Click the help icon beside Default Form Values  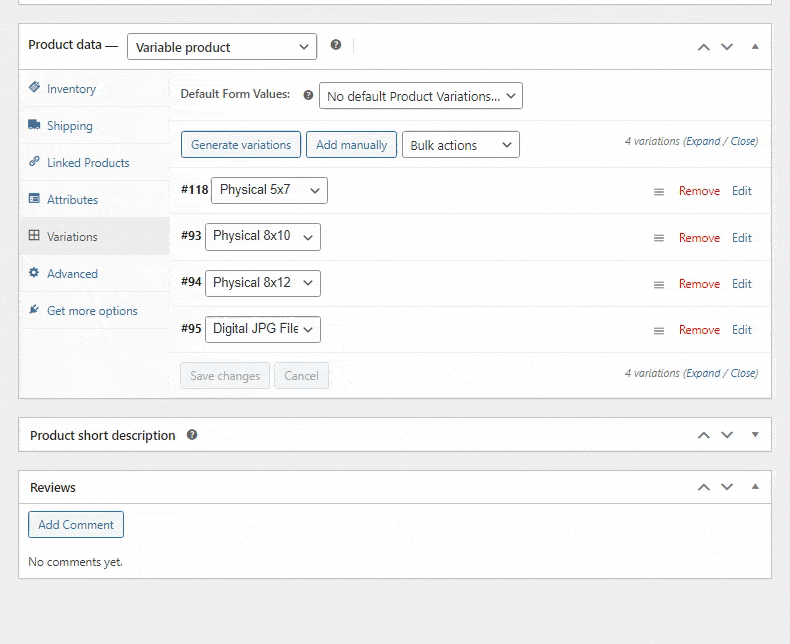tap(308, 95)
